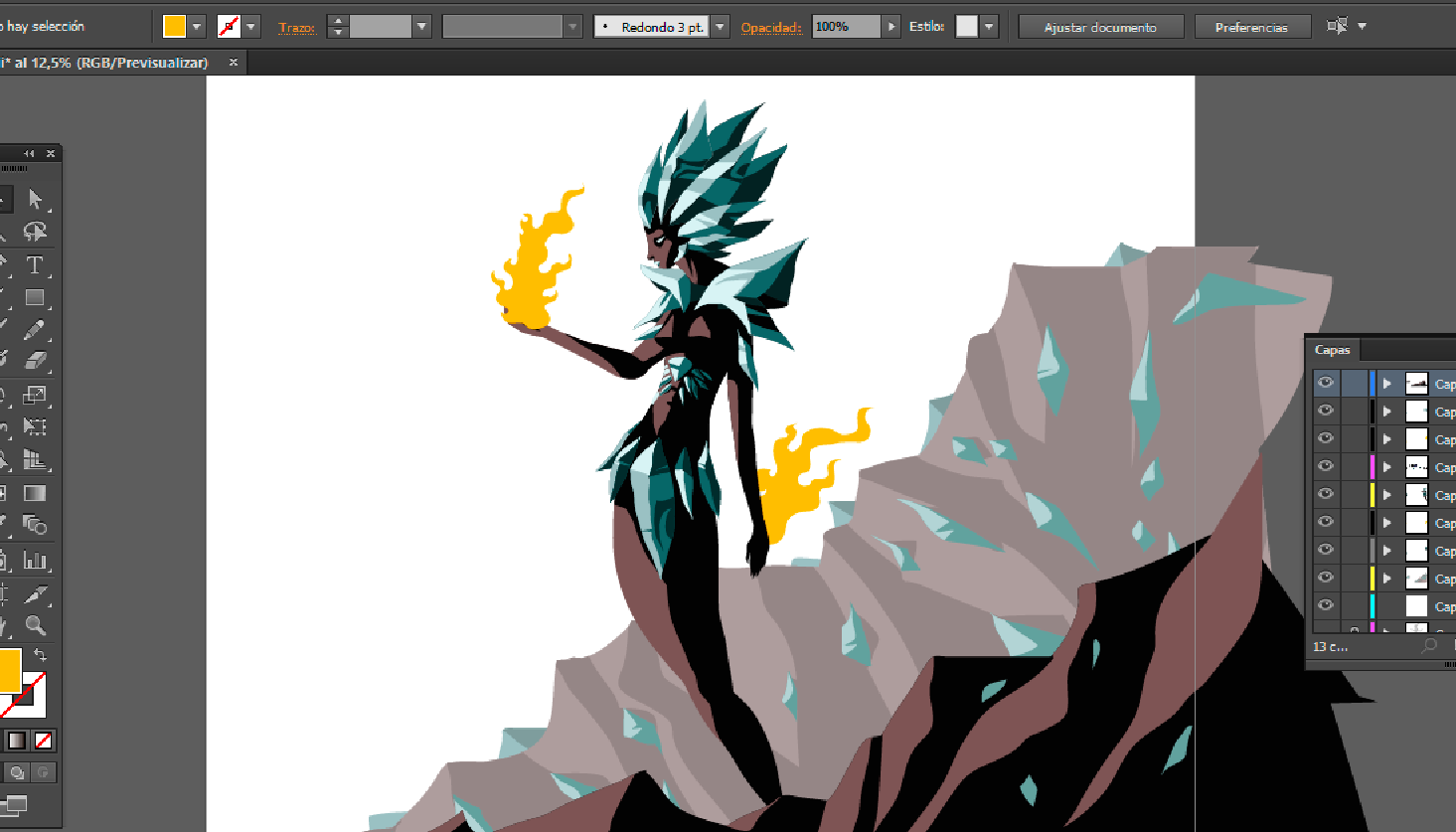Open the fill color dropdown in the control bar
Image resolution: width=1456 pixels, height=832 pixels.
point(197,27)
